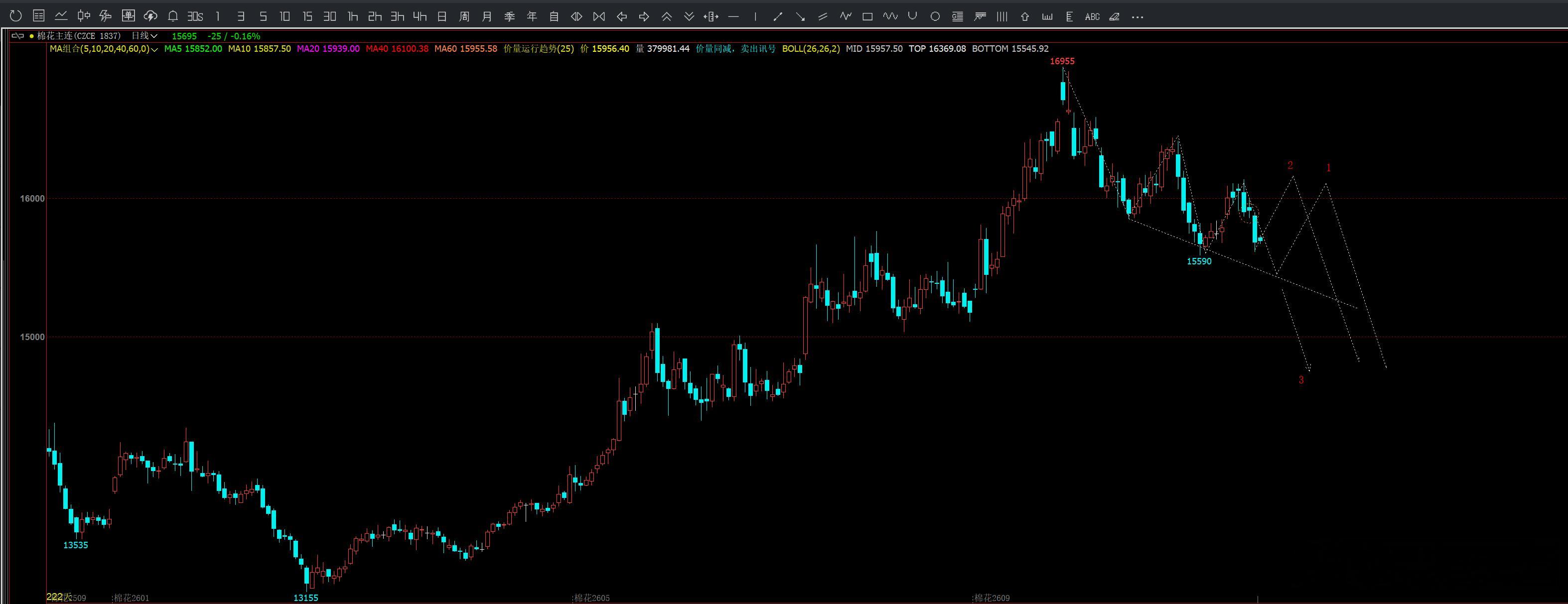Select the up arrow marker tool
The width and height of the screenshot is (1568, 604).
pos(1025,17)
